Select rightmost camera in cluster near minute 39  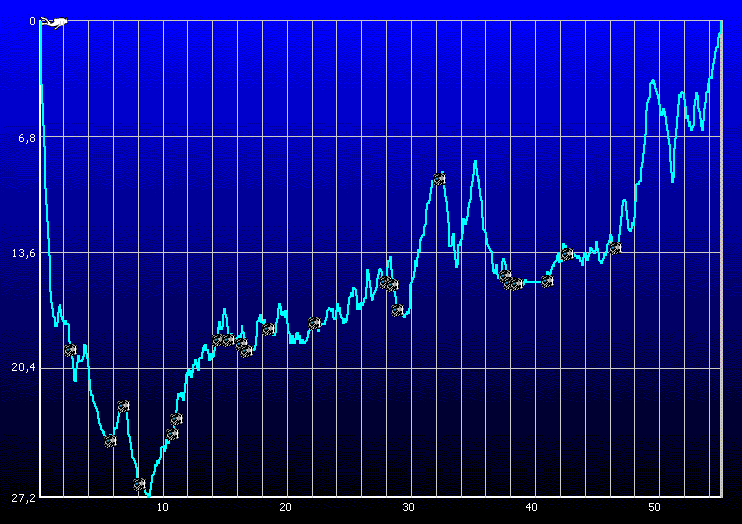[518, 284]
